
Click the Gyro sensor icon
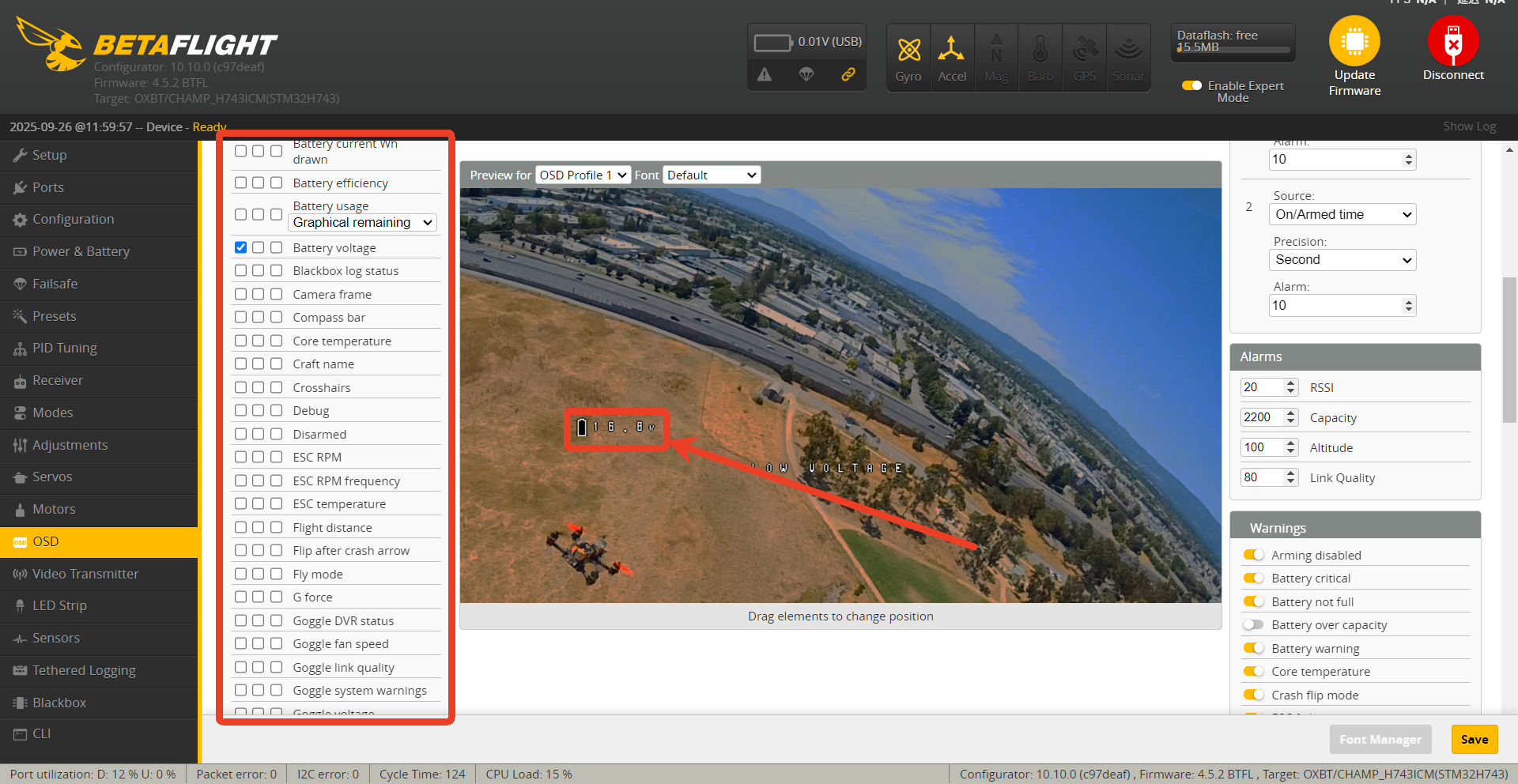click(908, 51)
